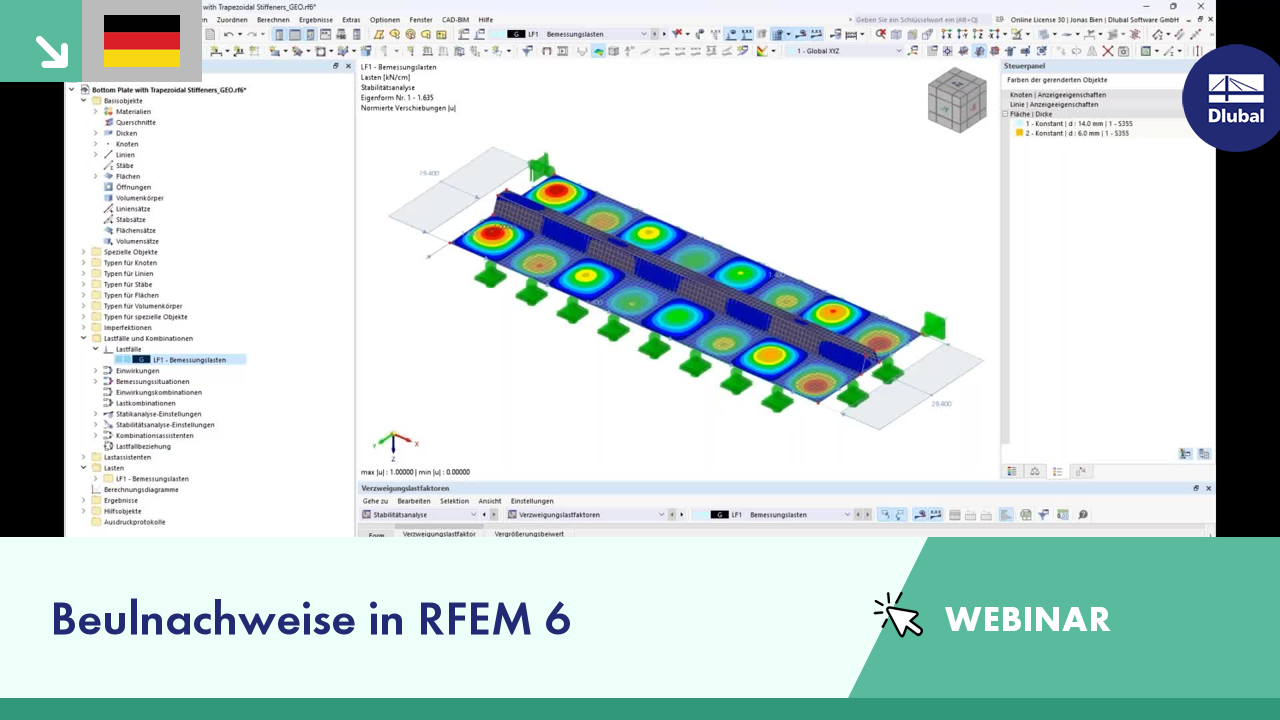Collapse the Lastfälle und Kombinationen tree node

click(x=84, y=338)
